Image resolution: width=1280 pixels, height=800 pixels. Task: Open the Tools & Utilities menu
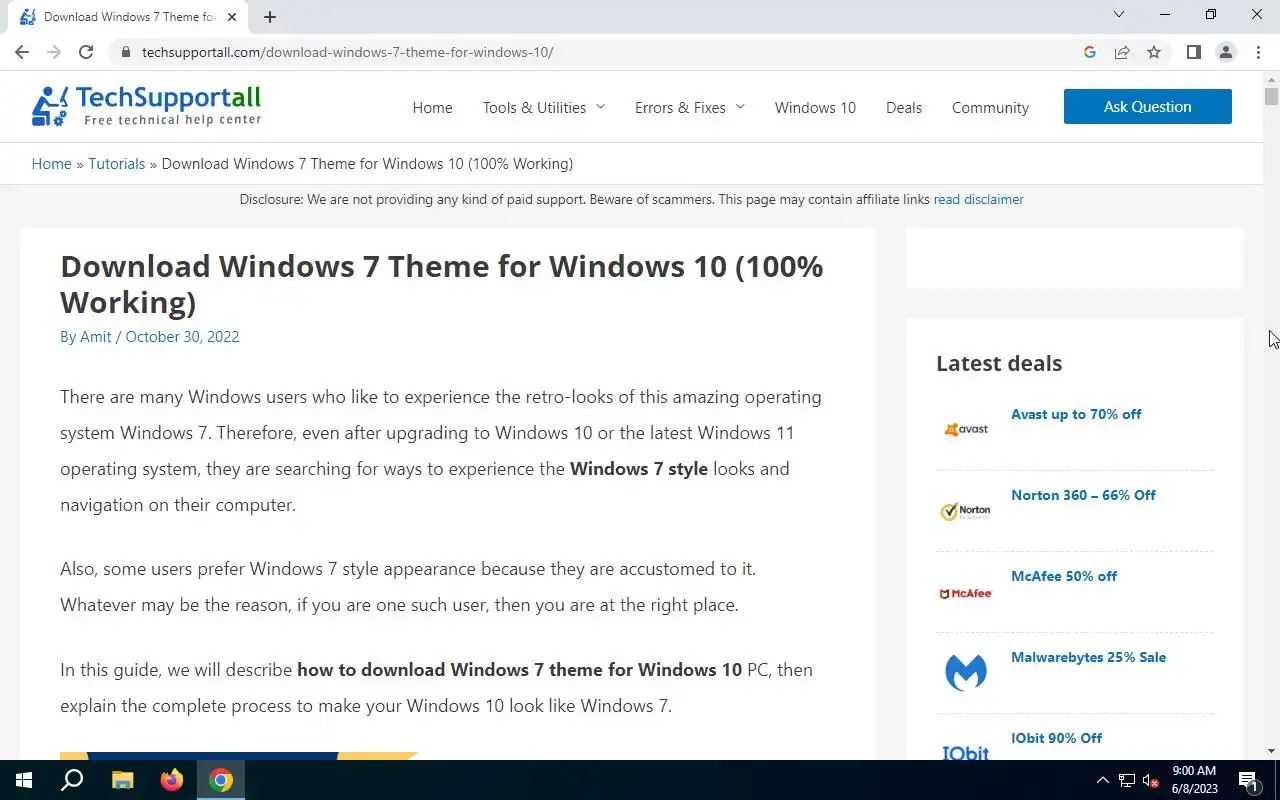(534, 107)
